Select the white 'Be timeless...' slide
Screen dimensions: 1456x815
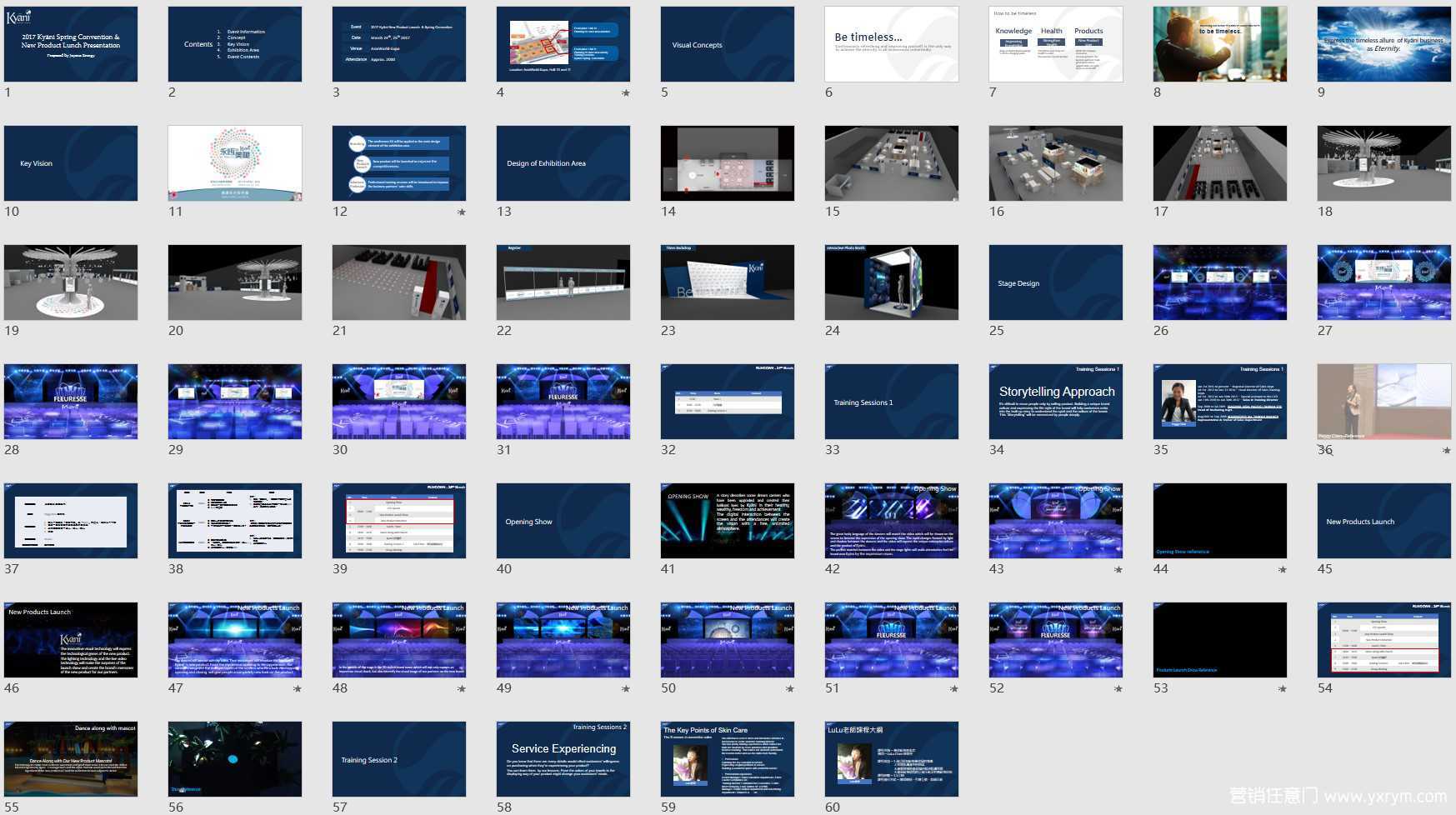point(892,44)
